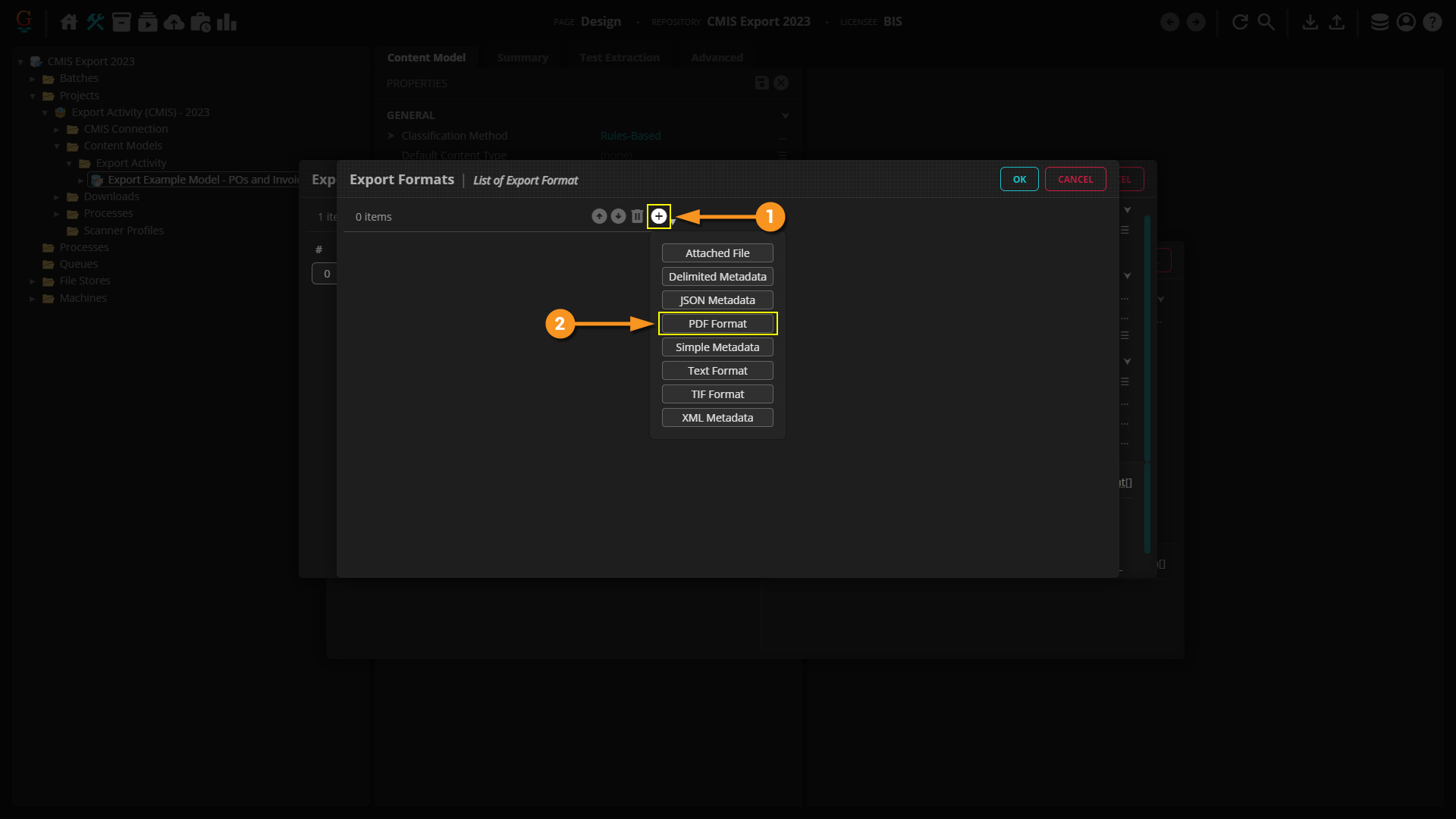Collapse the Content Models tree node
Screen dimensions: 1456x819
point(57,146)
